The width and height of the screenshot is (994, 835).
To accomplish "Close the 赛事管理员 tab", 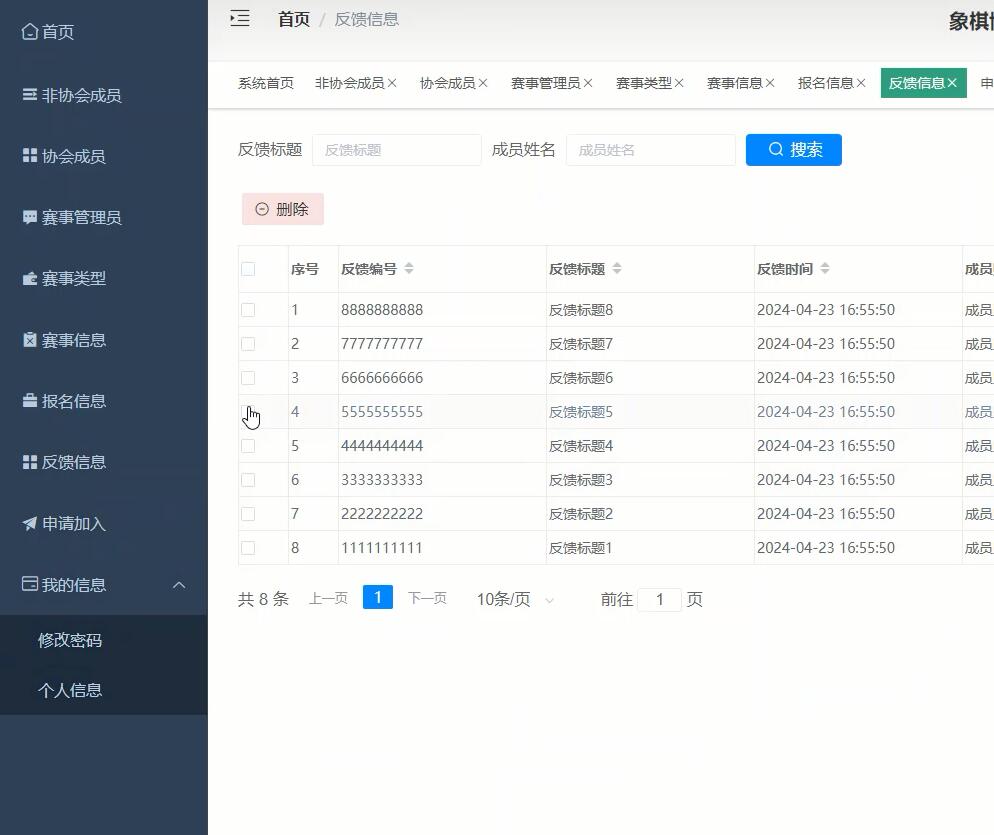I will coord(588,83).
